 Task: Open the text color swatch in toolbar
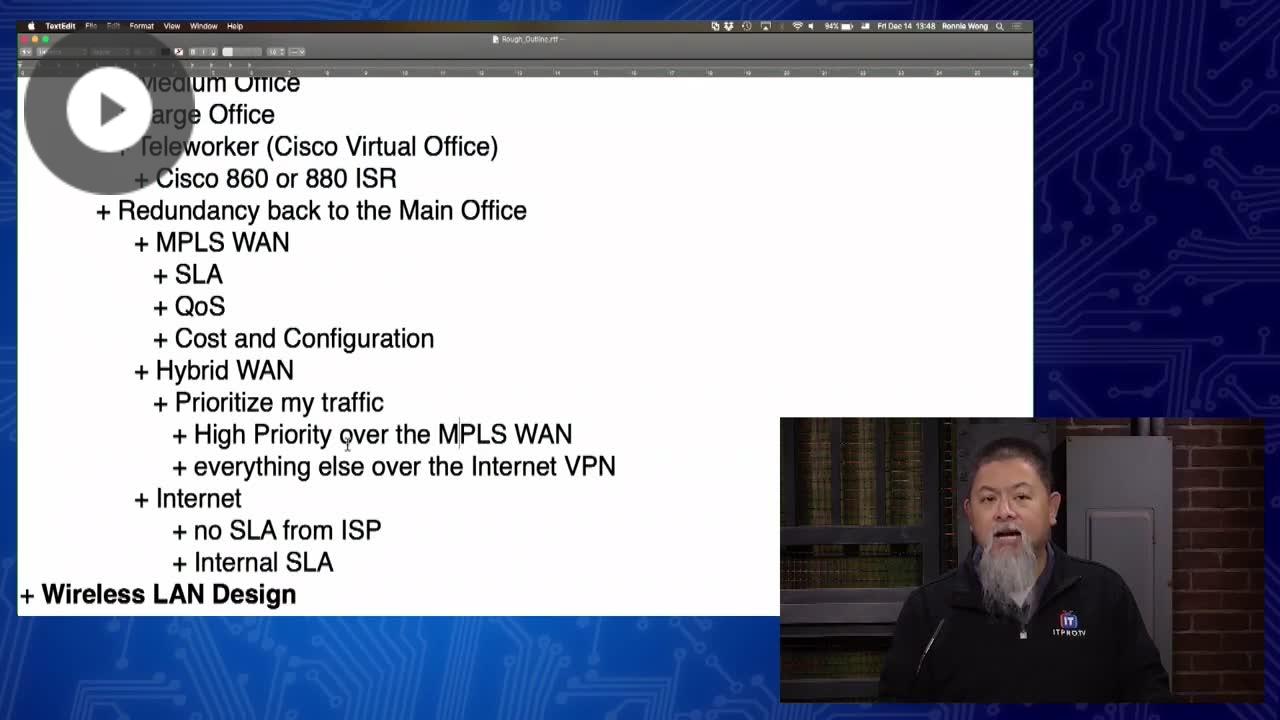[x=166, y=52]
